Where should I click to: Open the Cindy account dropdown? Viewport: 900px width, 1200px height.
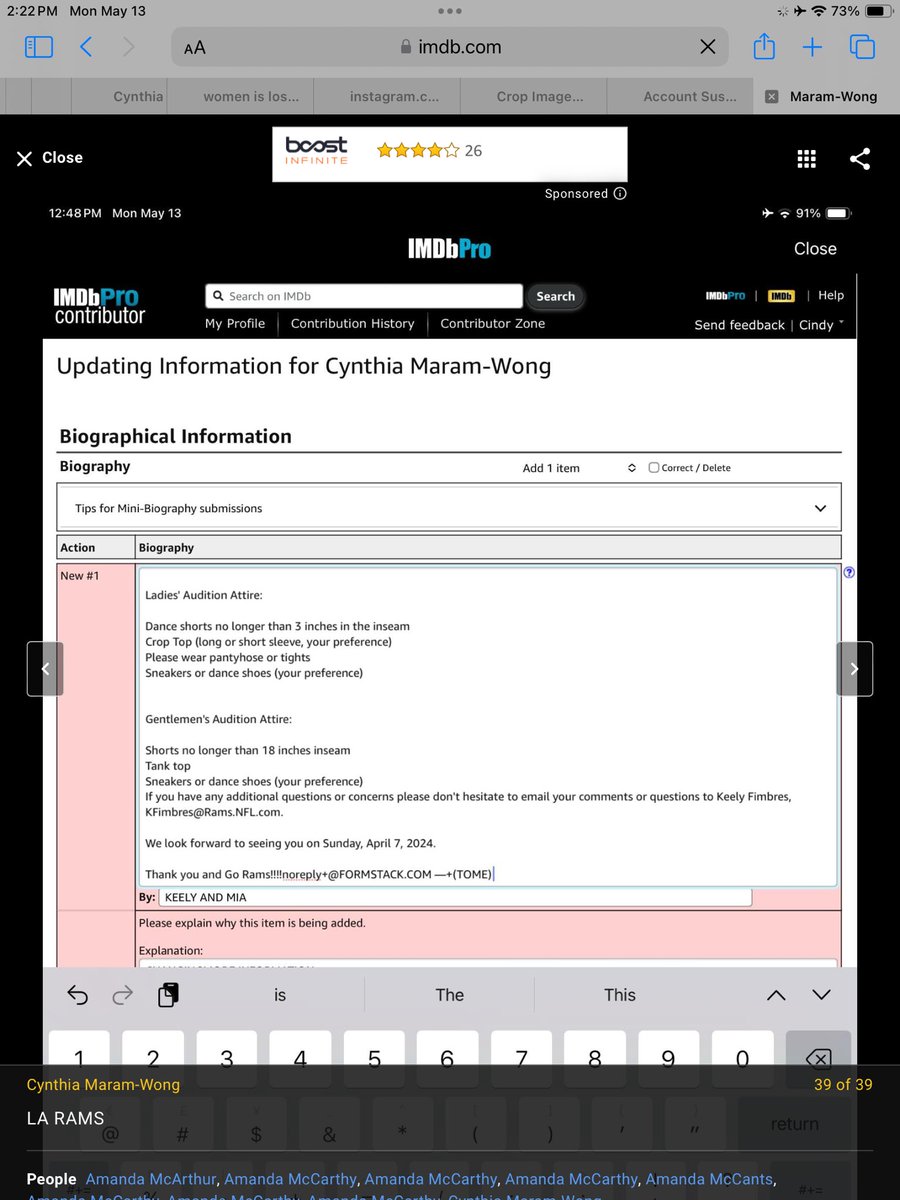(x=821, y=325)
